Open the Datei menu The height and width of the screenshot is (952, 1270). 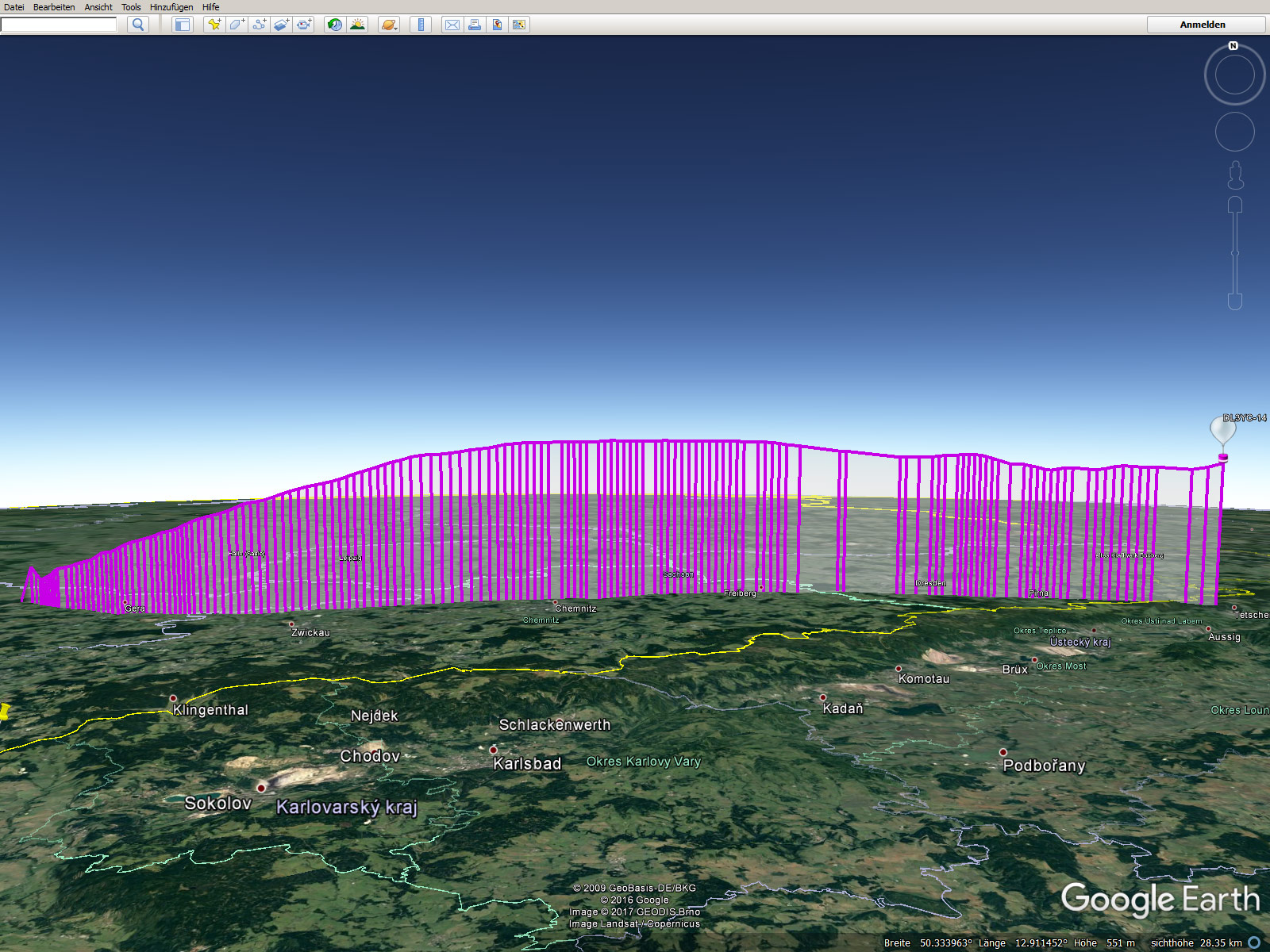coord(14,7)
